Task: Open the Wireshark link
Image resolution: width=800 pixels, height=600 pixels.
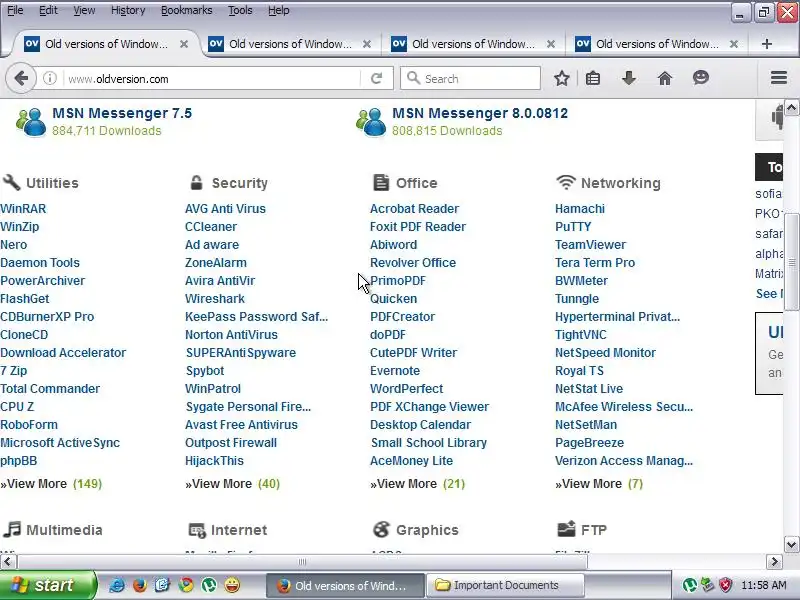Action: click(x=215, y=298)
